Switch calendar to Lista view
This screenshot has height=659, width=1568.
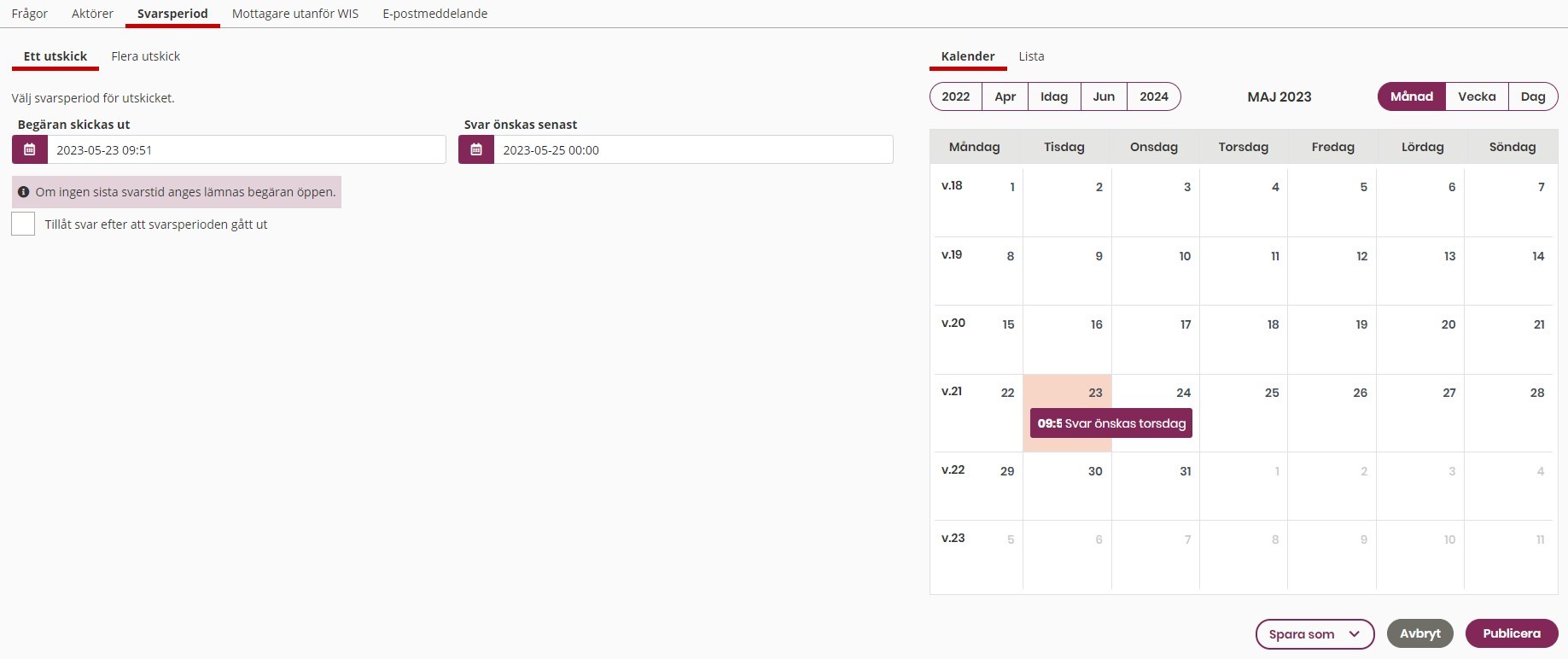click(x=1031, y=56)
